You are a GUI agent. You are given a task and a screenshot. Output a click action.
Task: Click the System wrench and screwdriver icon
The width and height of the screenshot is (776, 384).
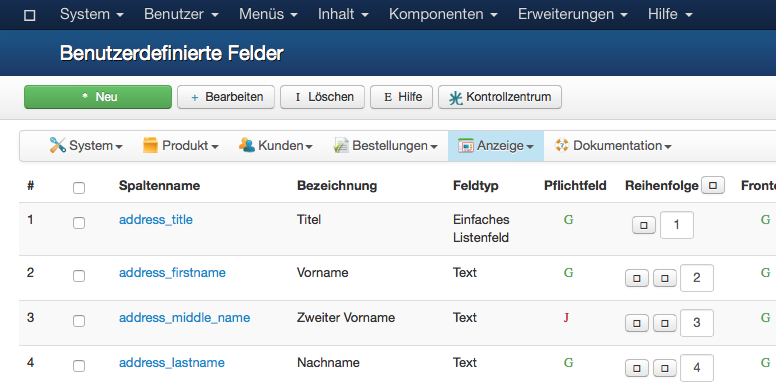click(x=57, y=145)
